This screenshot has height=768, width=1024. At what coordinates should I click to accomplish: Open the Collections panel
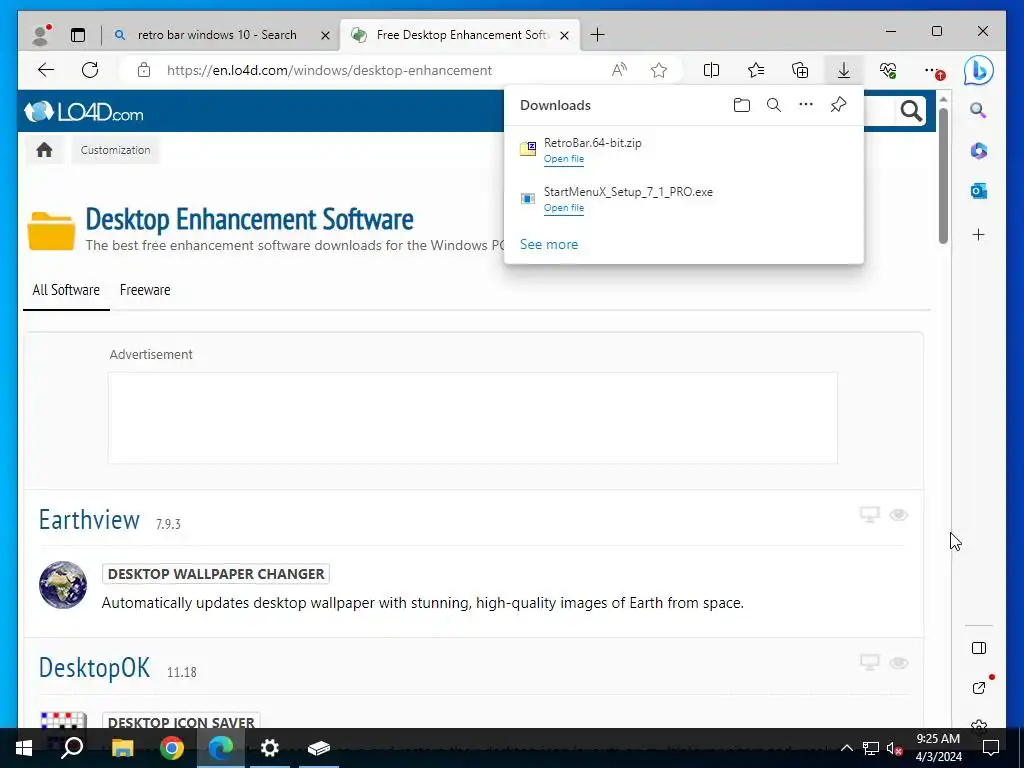pyautogui.click(x=800, y=70)
